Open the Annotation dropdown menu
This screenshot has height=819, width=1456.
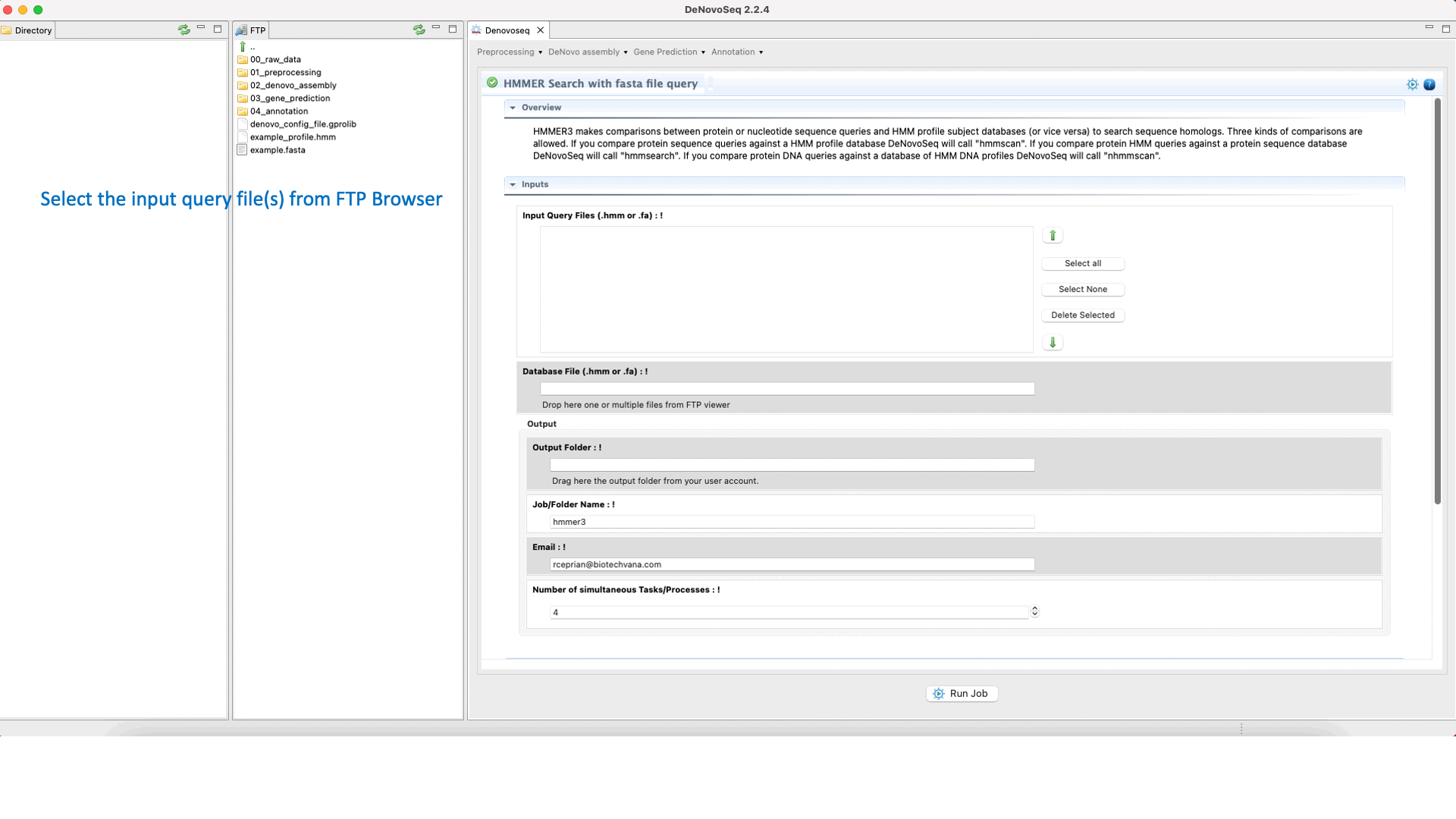(737, 52)
